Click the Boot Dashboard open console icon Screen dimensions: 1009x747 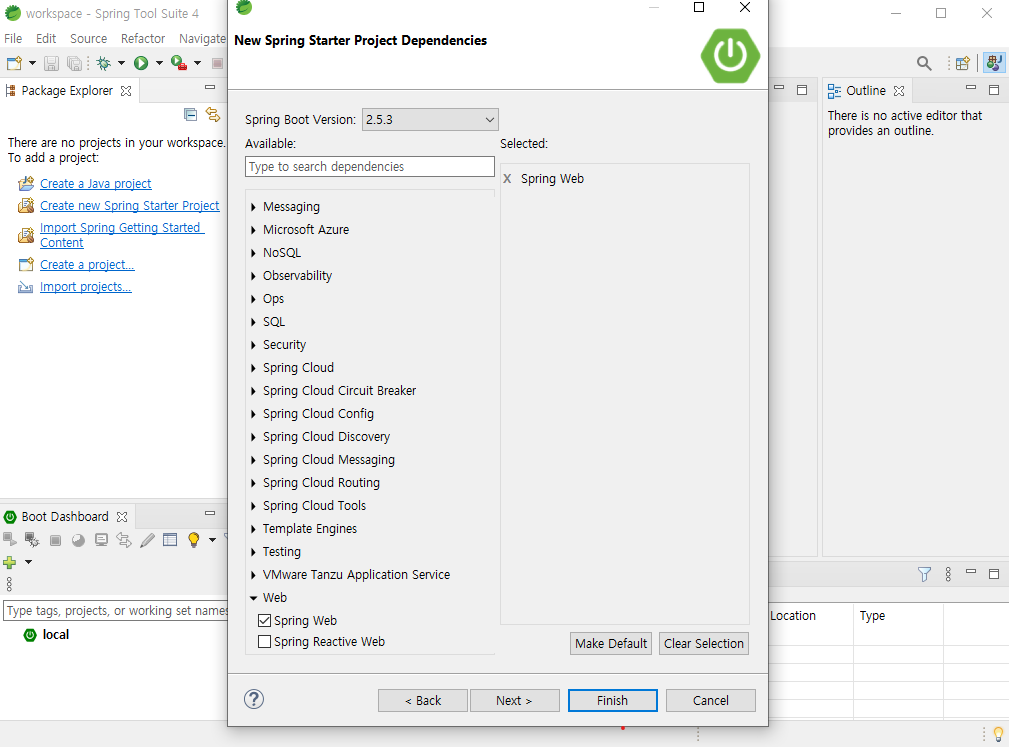101,540
